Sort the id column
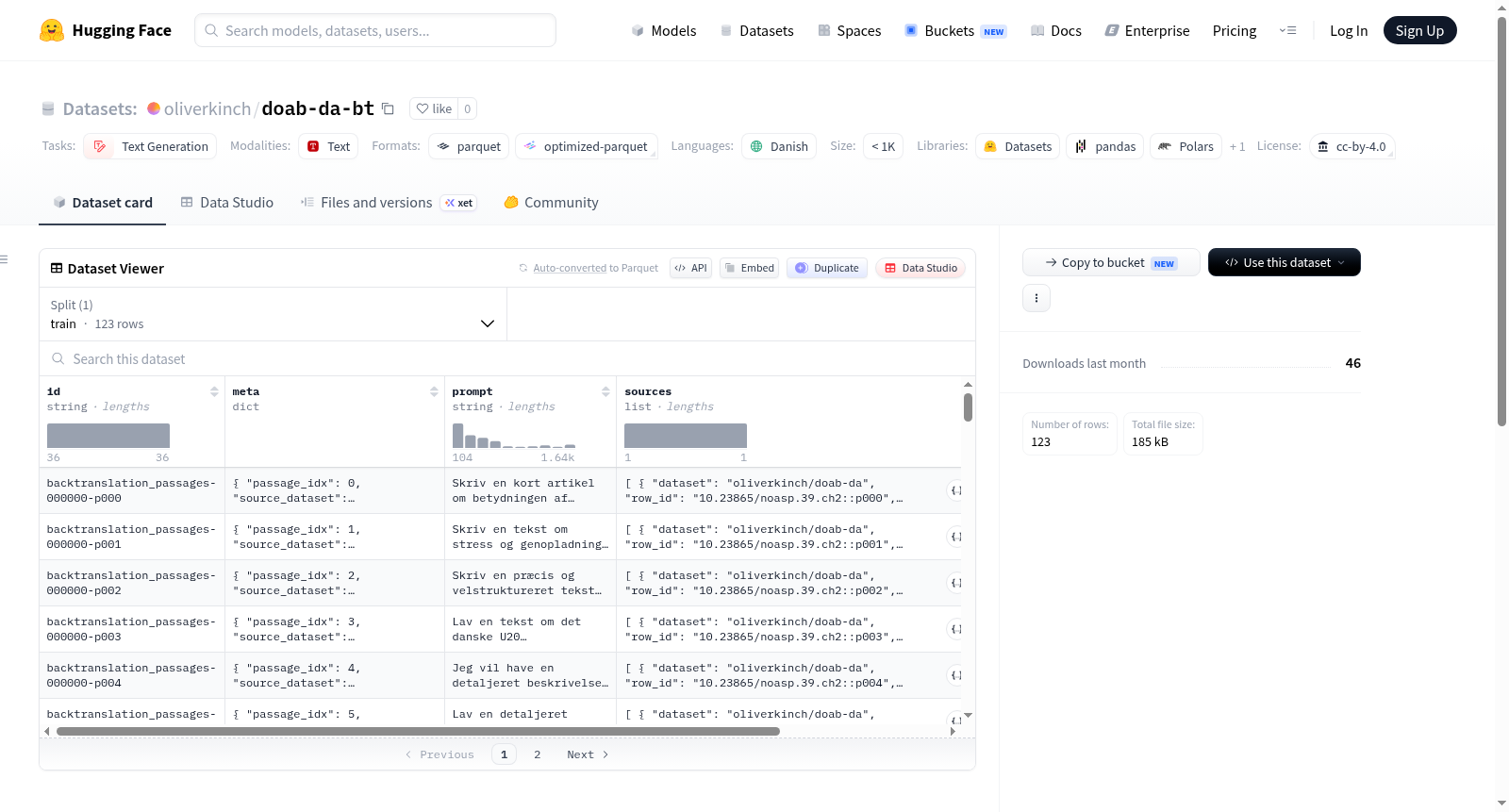Screen dimensions: 1509x812 [x=214, y=391]
